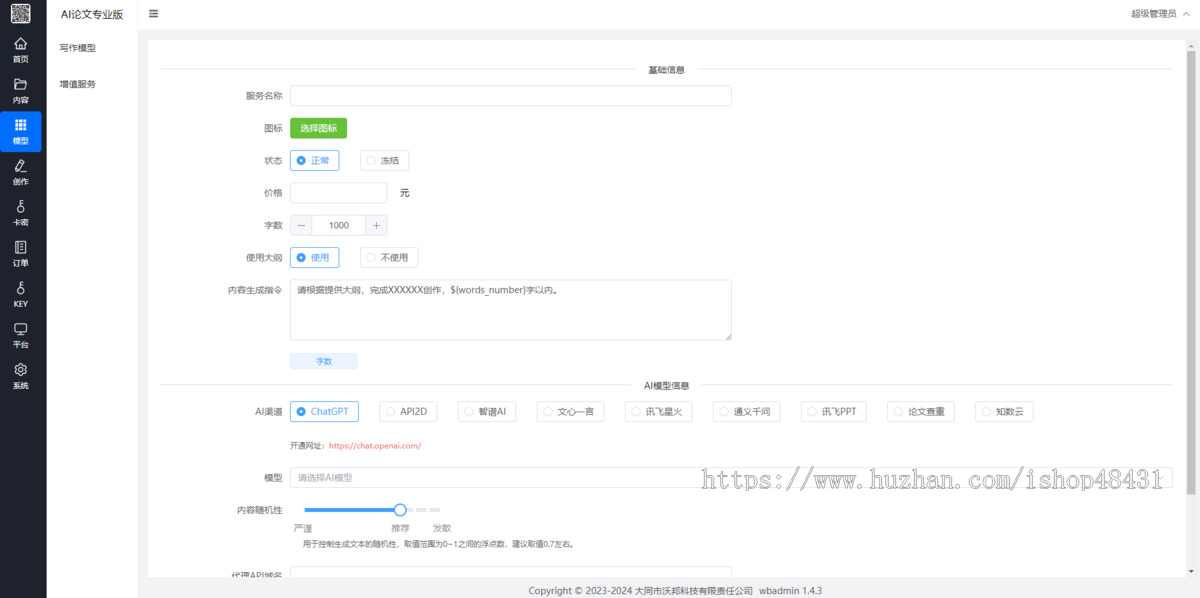Choose 文心一言 as AI channel

pos(570,411)
